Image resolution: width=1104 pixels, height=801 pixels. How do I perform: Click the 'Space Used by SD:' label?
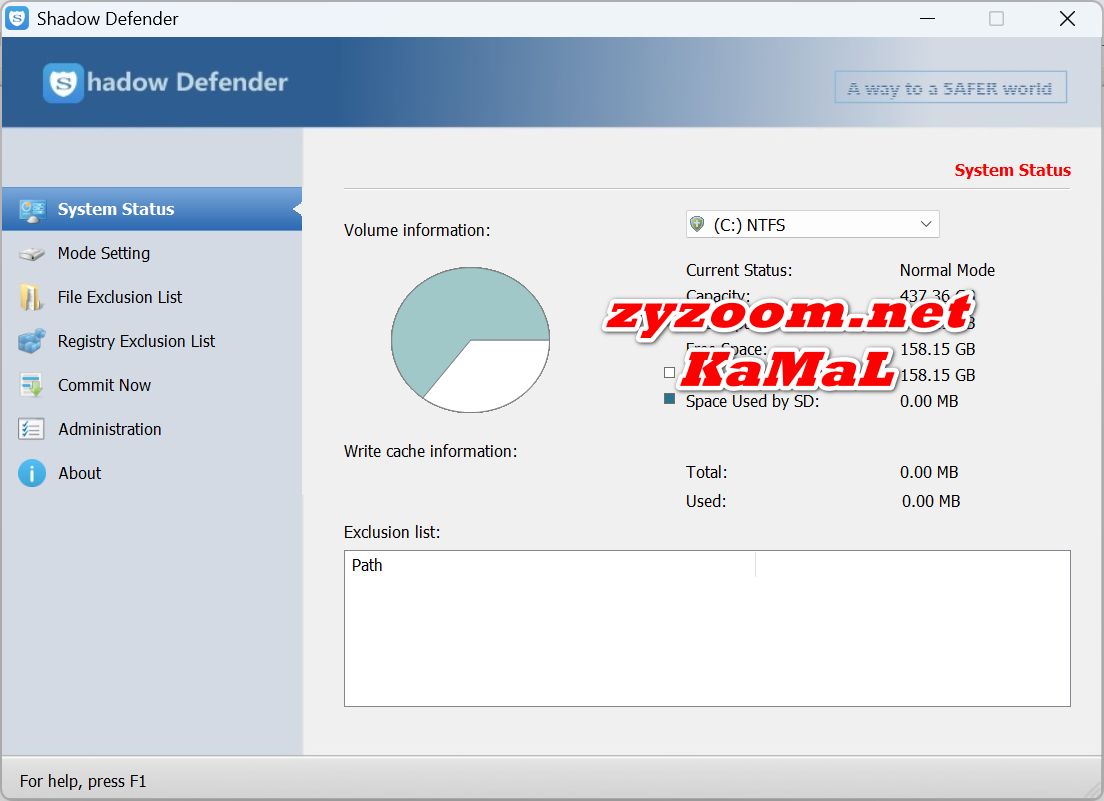click(x=752, y=401)
